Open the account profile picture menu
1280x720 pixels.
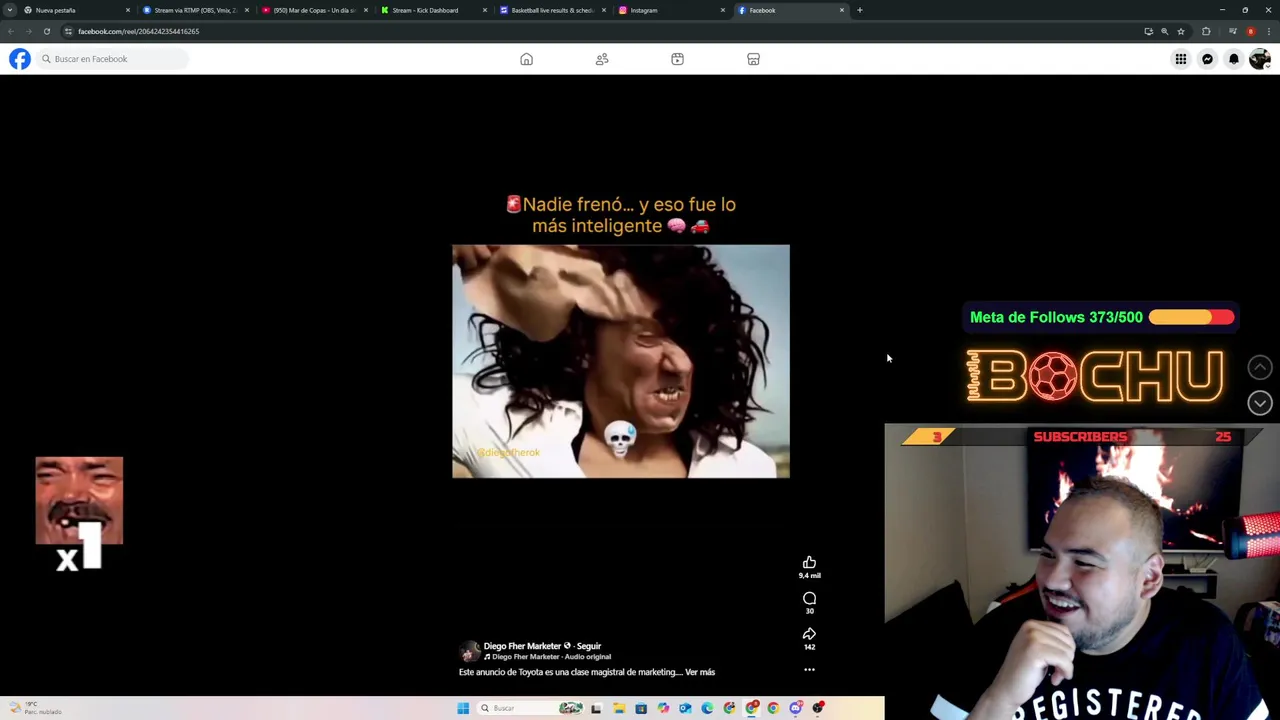coord(1259,59)
